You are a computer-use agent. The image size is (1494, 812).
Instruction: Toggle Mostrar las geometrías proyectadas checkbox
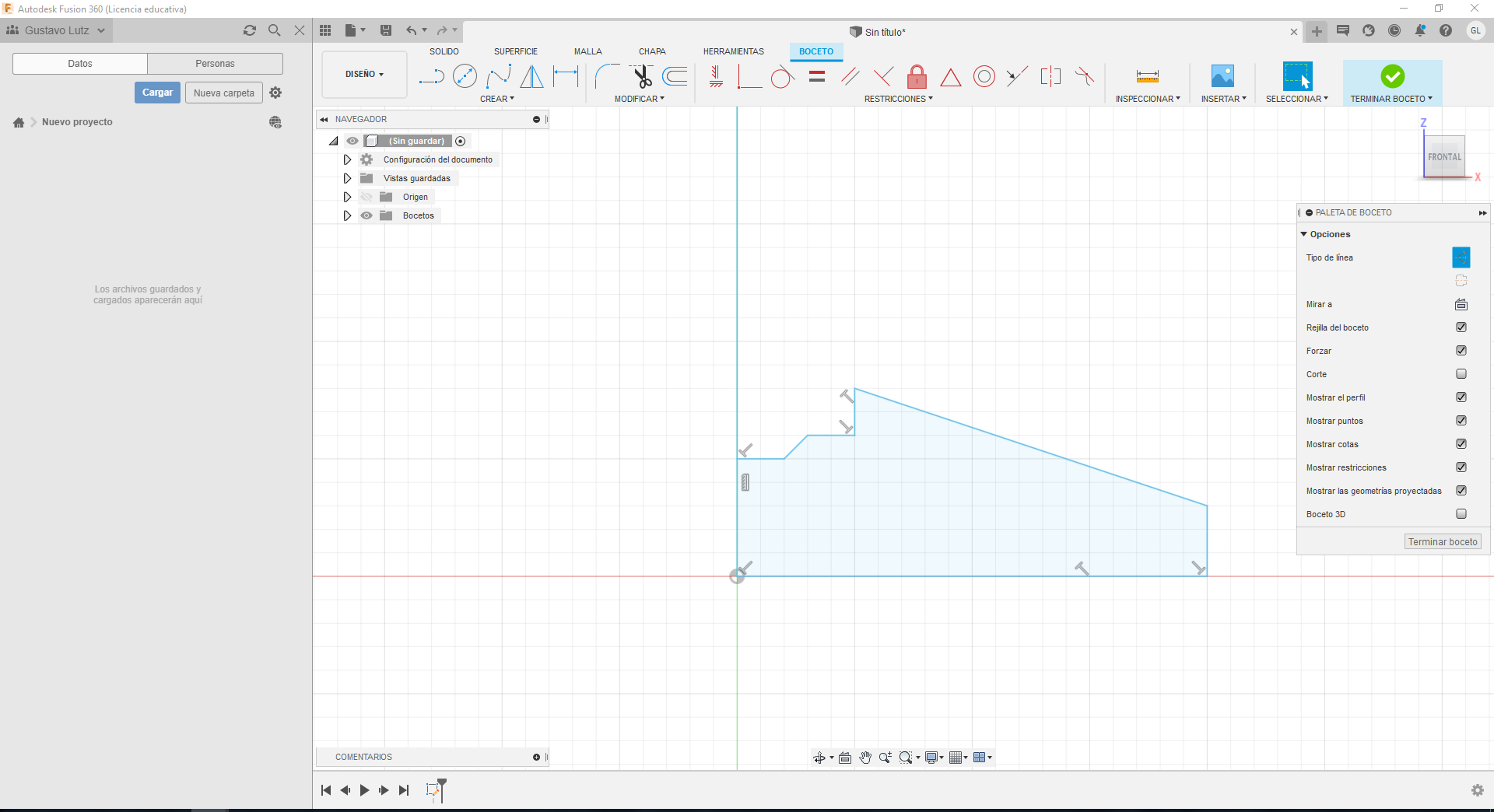point(1461,491)
